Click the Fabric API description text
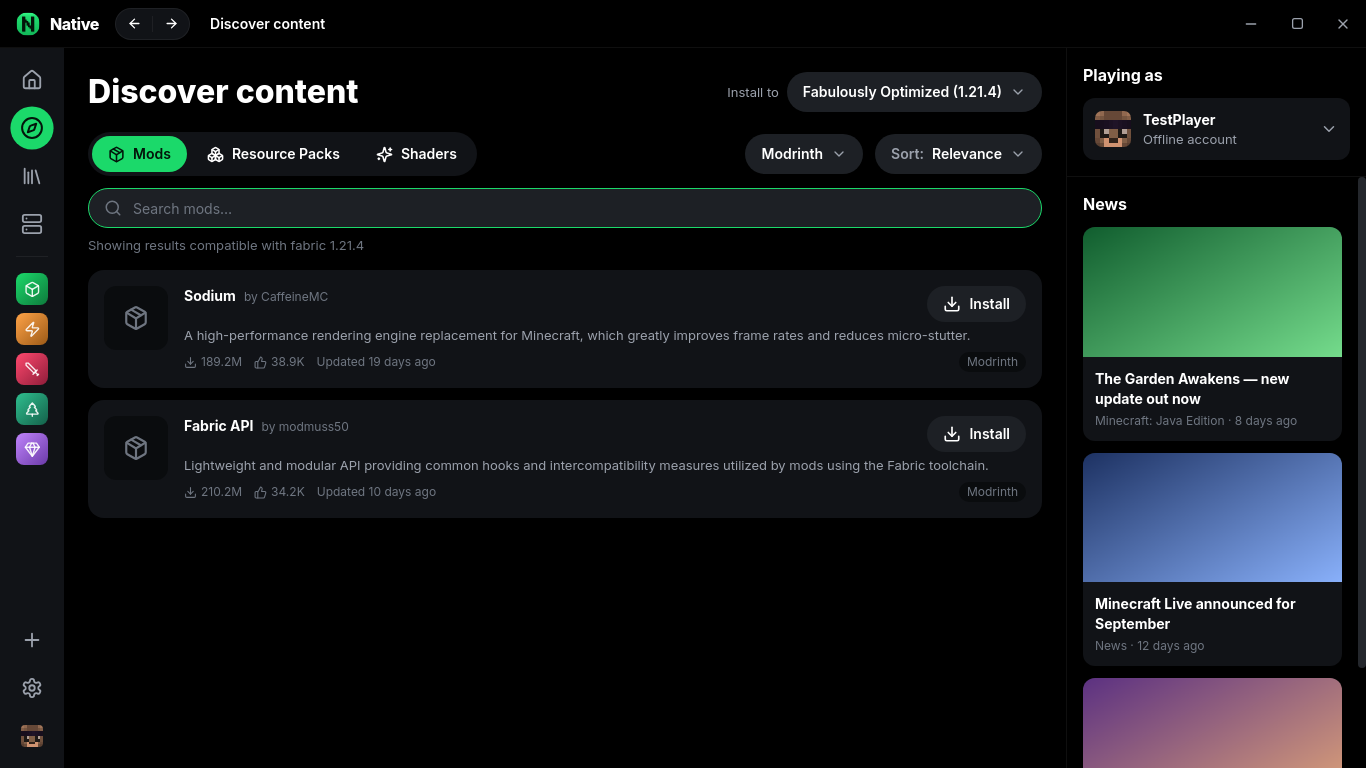Image resolution: width=1366 pixels, height=768 pixels. 586,466
